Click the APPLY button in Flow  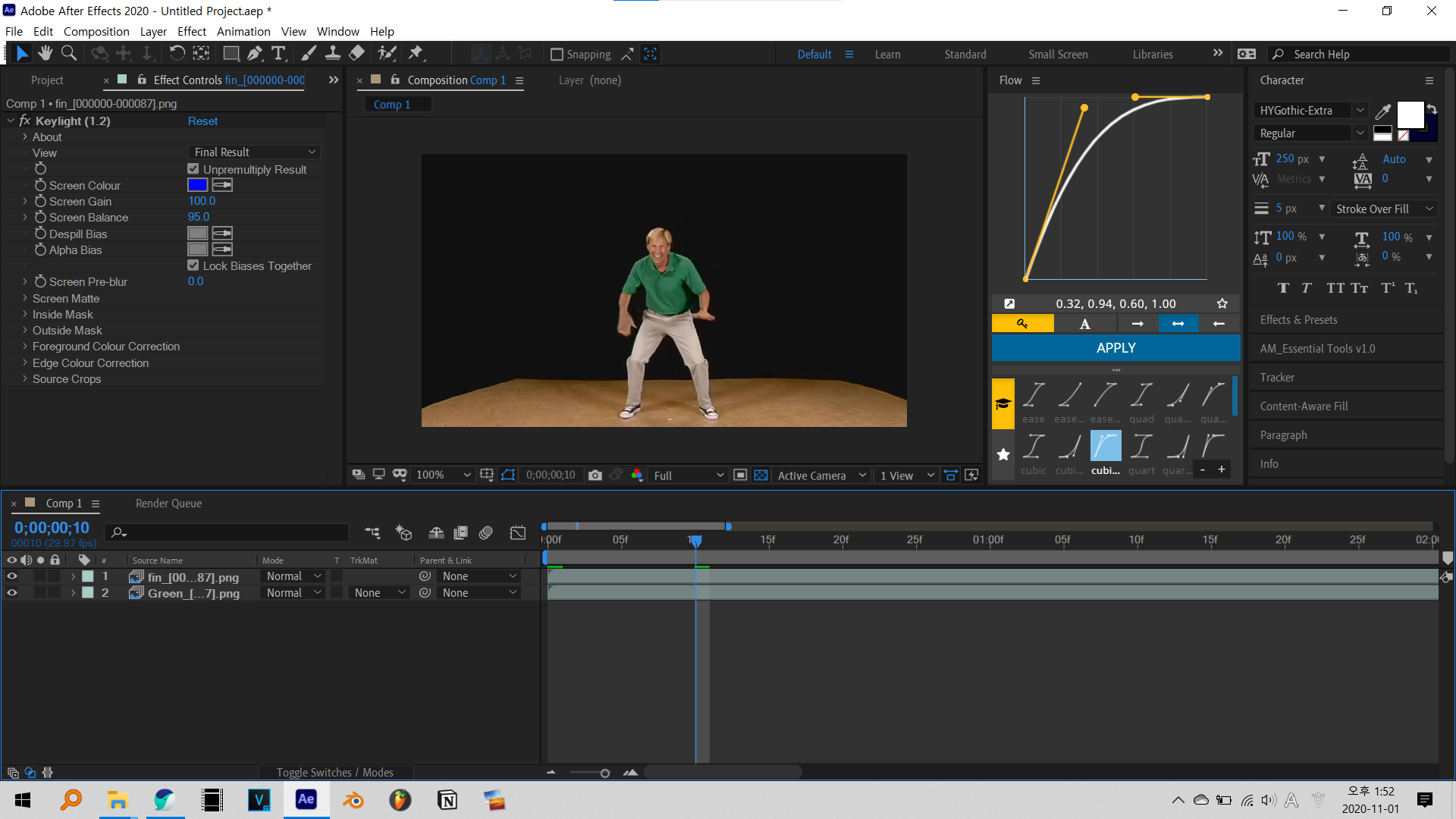pyautogui.click(x=1116, y=348)
